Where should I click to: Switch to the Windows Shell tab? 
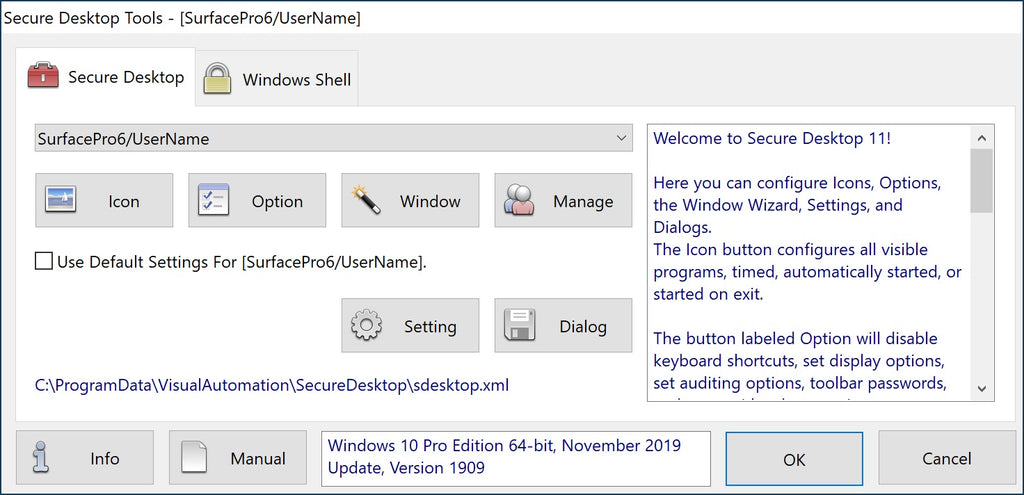(296, 80)
